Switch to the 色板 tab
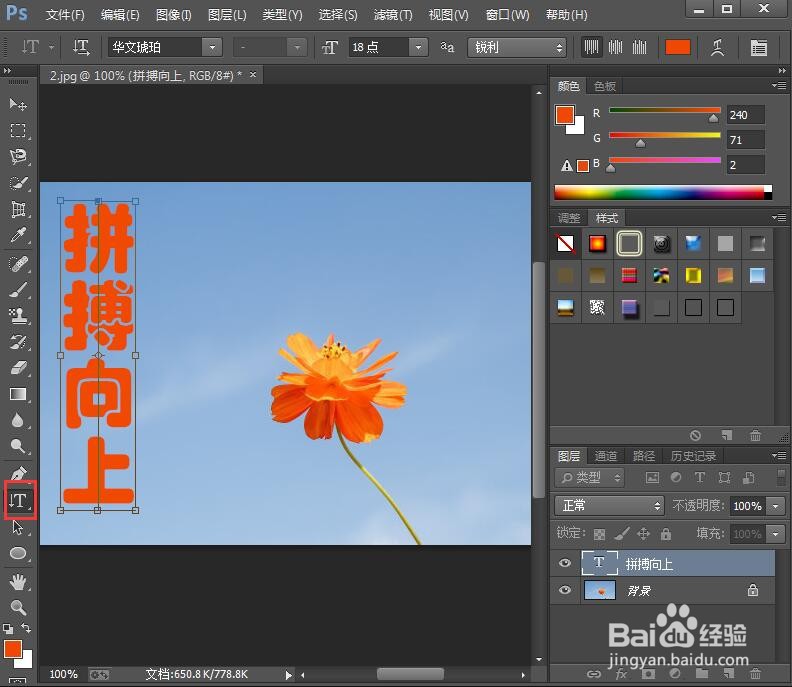Image resolution: width=792 pixels, height=687 pixels. (605, 86)
